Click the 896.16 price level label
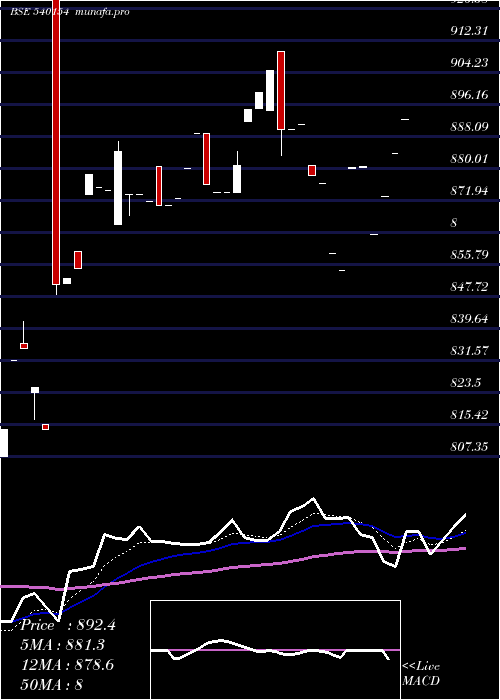This screenshot has width=500, height=700. tap(469, 95)
